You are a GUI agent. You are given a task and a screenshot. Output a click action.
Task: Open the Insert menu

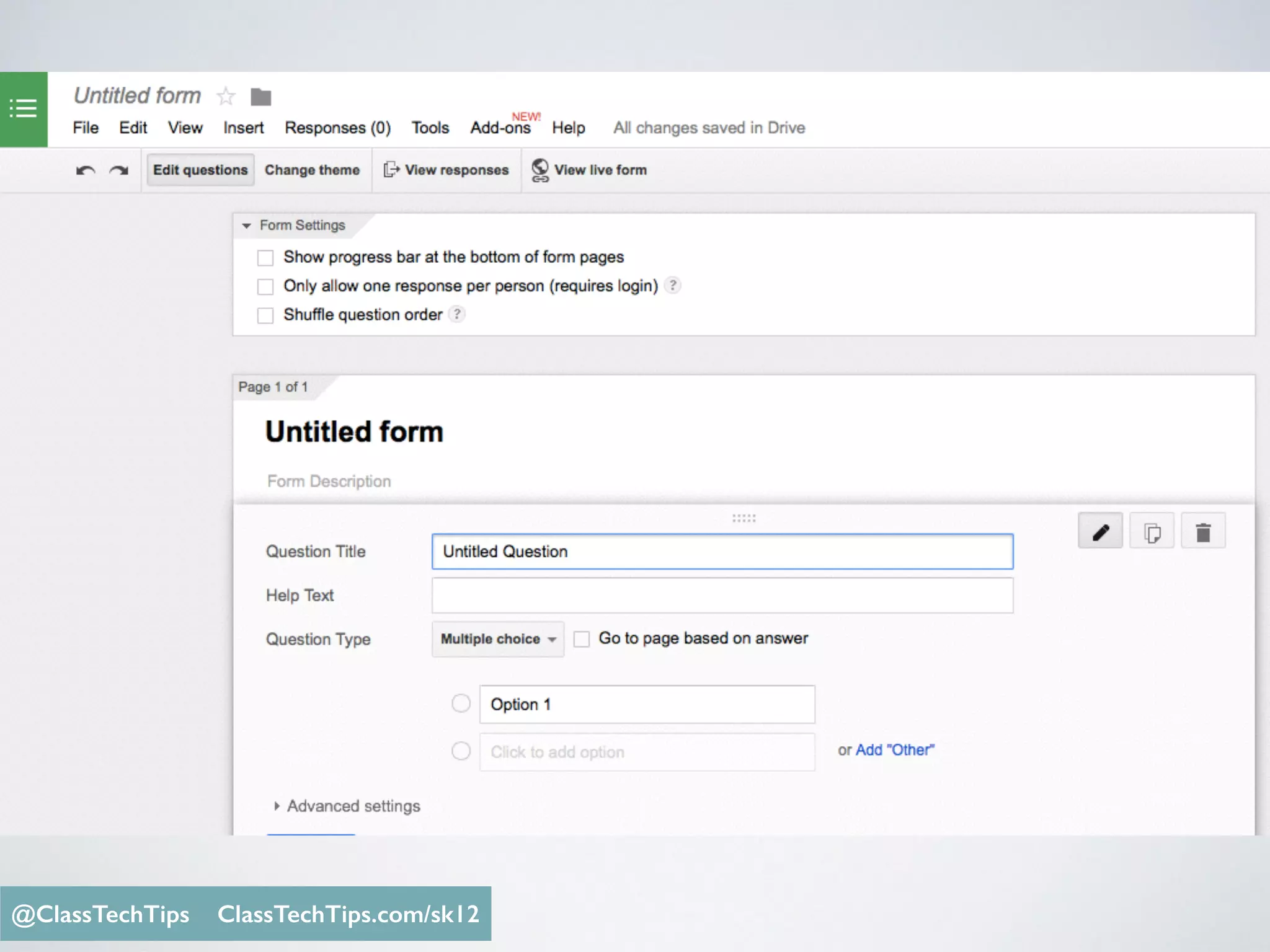tap(243, 128)
